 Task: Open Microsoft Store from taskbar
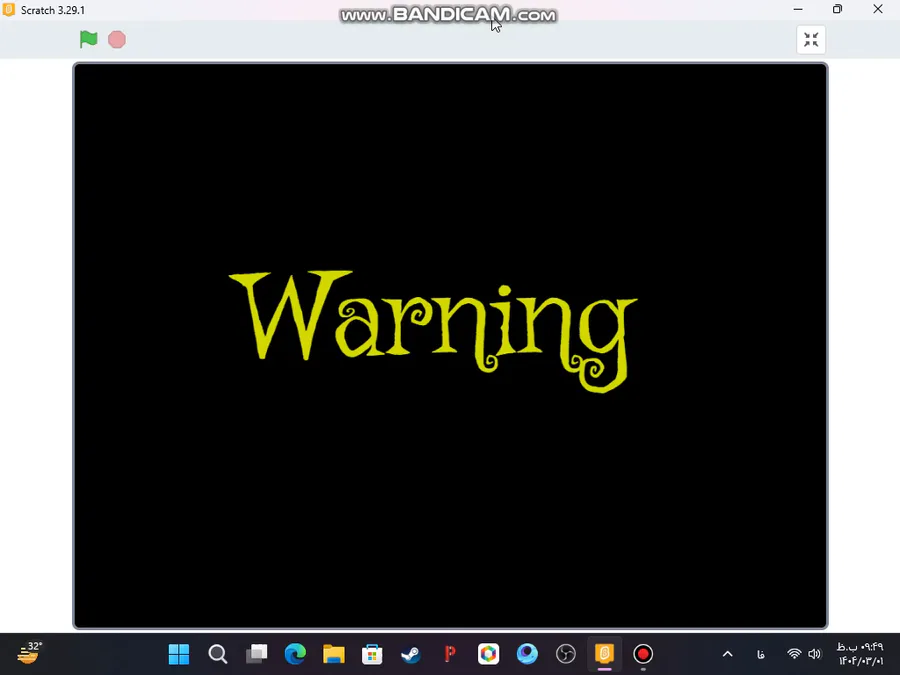372,654
